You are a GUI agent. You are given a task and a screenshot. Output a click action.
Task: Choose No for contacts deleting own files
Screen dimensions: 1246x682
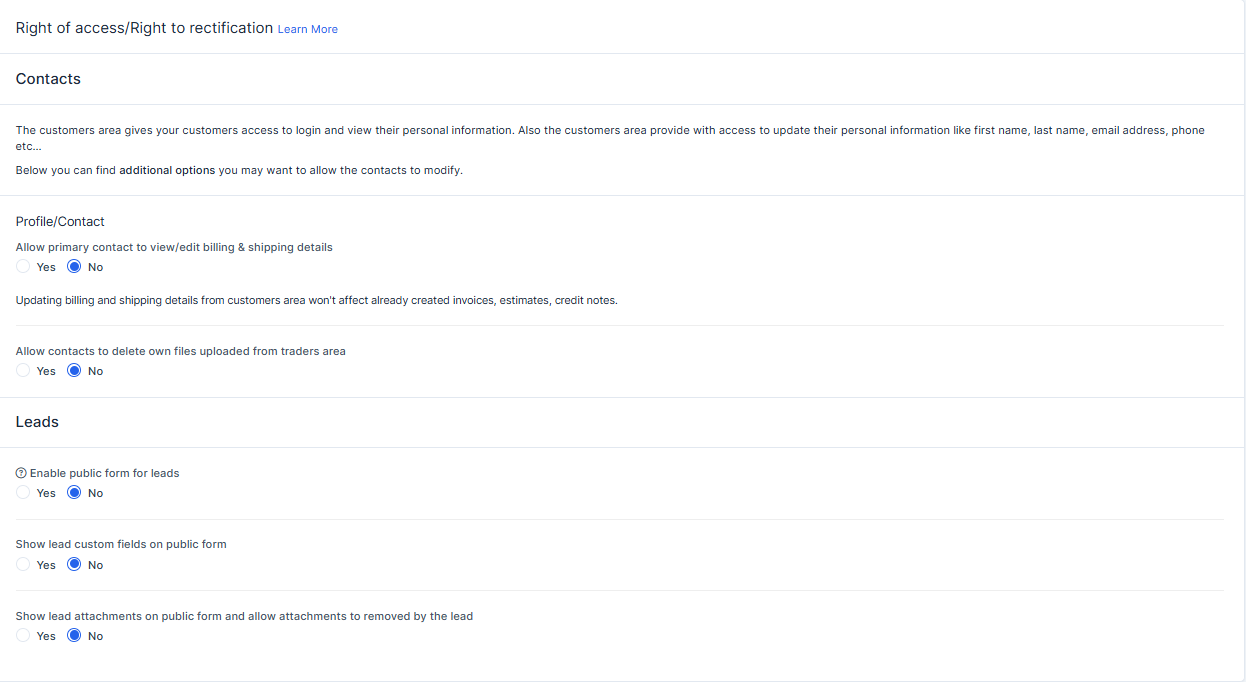(74, 371)
